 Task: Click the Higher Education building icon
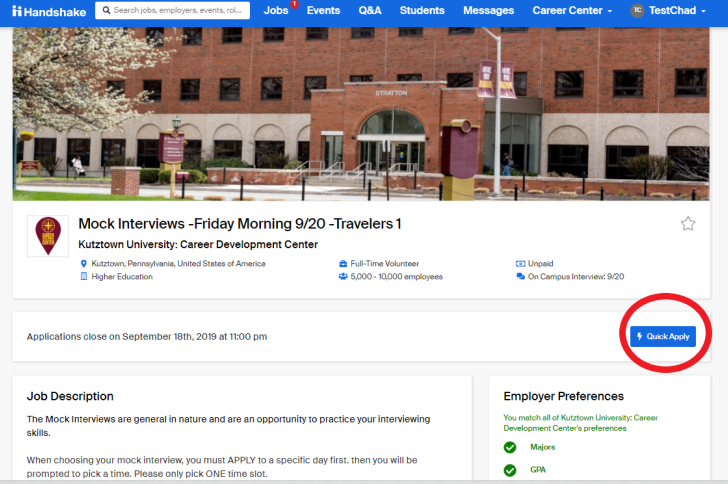coord(84,277)
